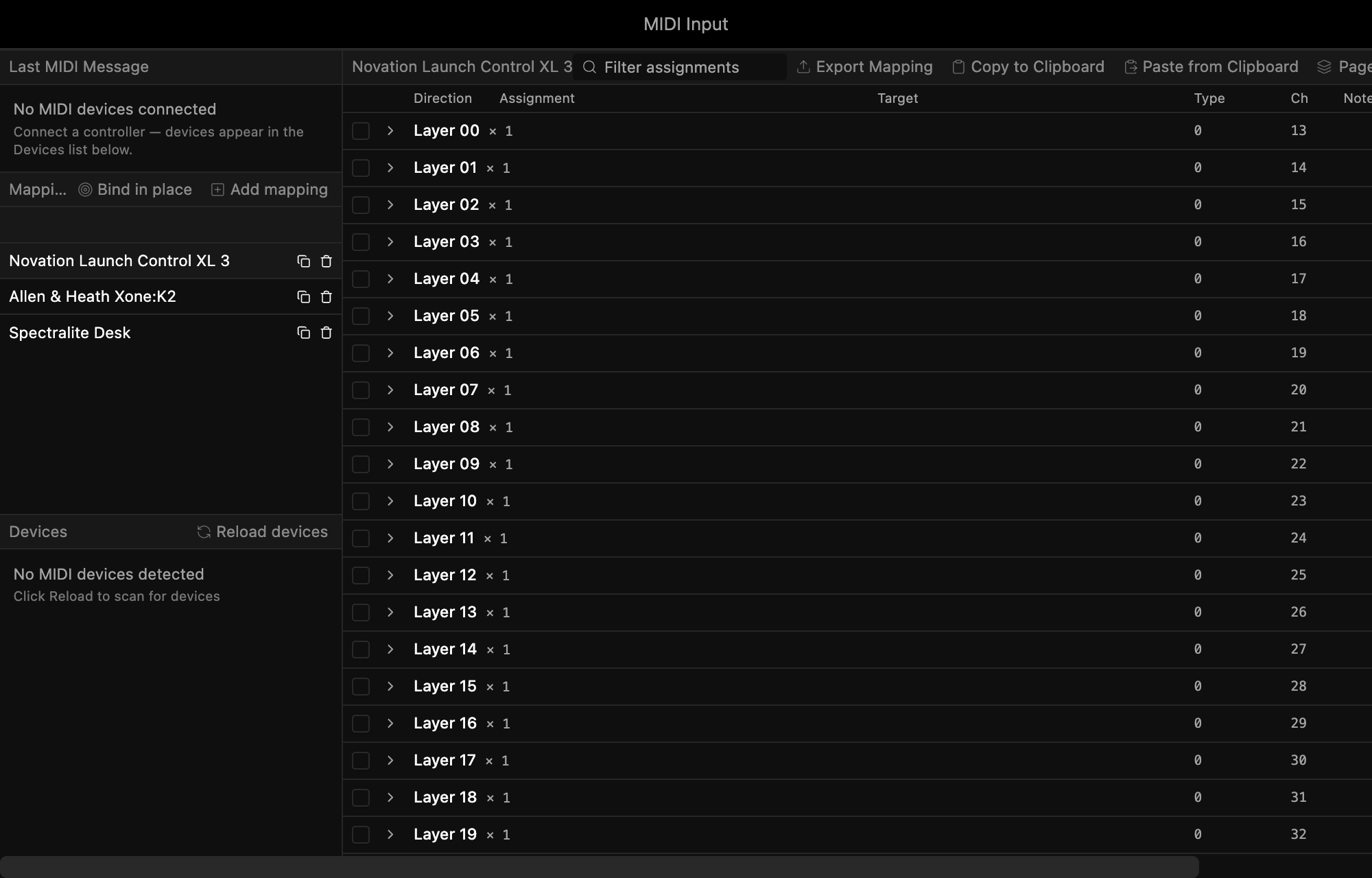Screen dimensions: 1372x878
Task: Click the Reload devices button
Action: click(263, 532)
